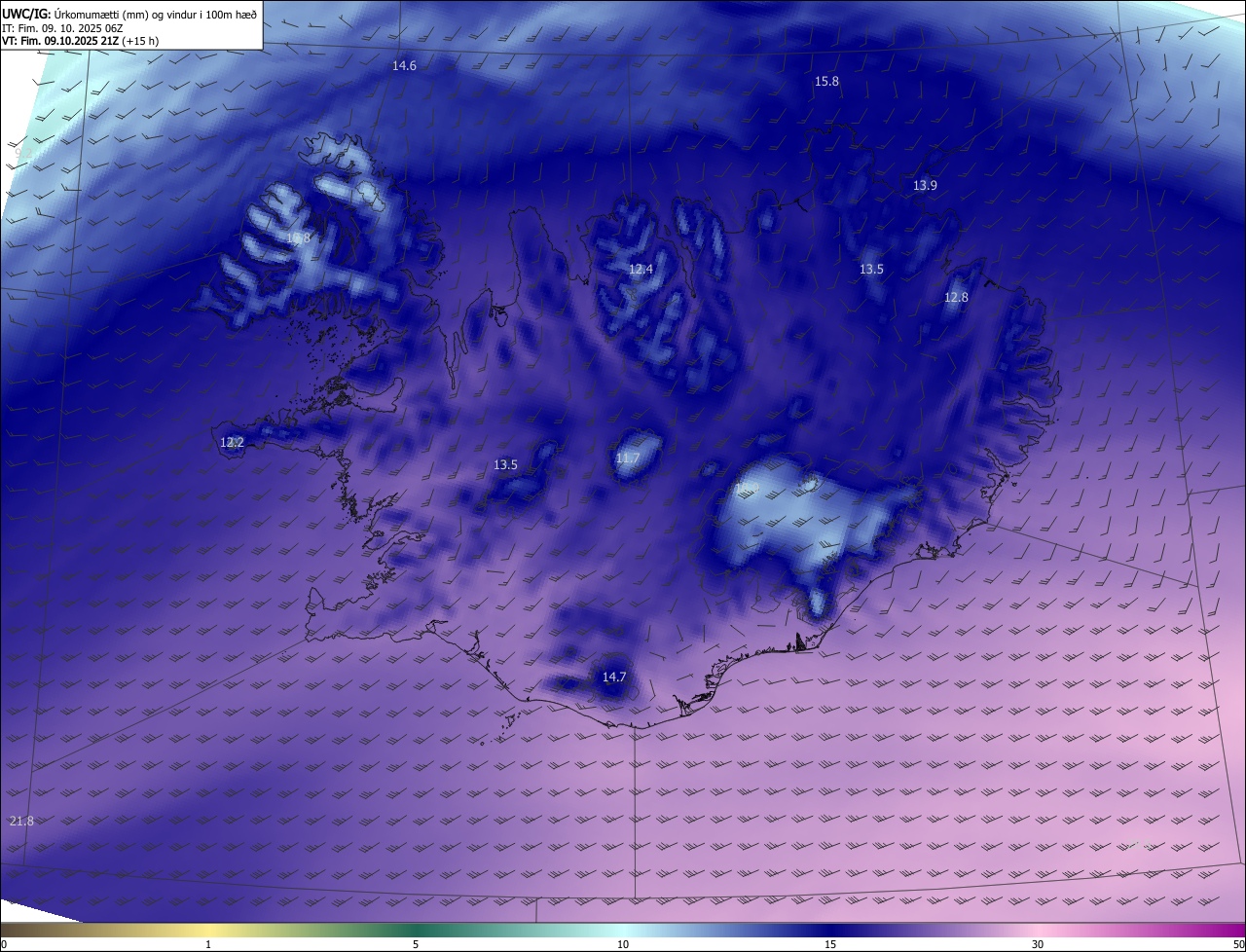Click the colorbar tick label 30
Viewport: 1246px width, 952px height.
coord(1038,944)
